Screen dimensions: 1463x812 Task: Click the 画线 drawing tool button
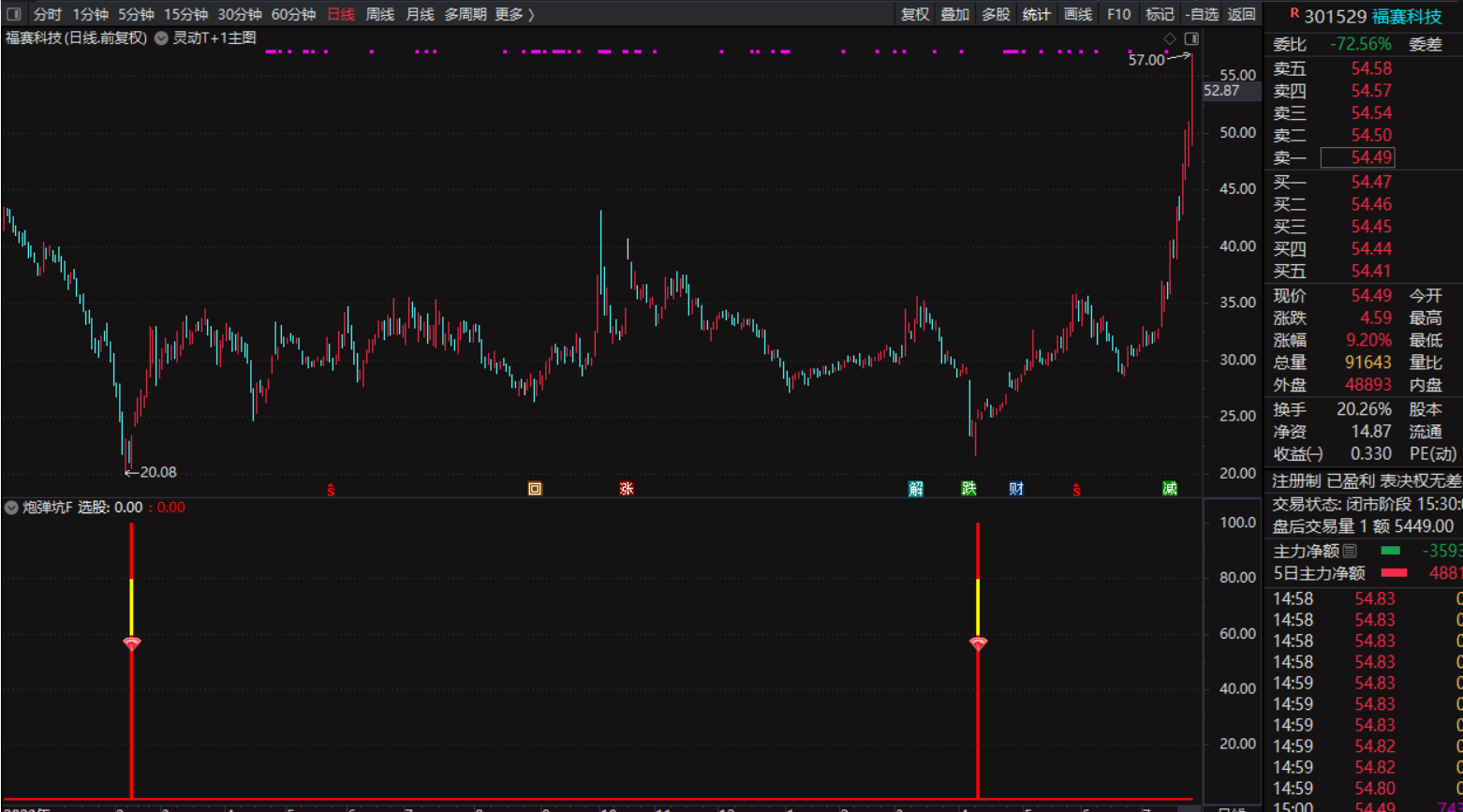[x=1078, y=14]
